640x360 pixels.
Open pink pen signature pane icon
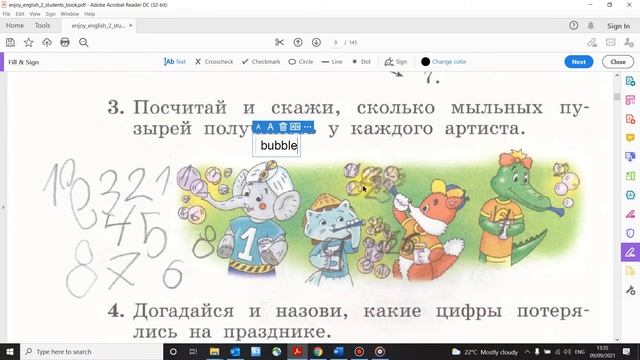coord(630,214)
